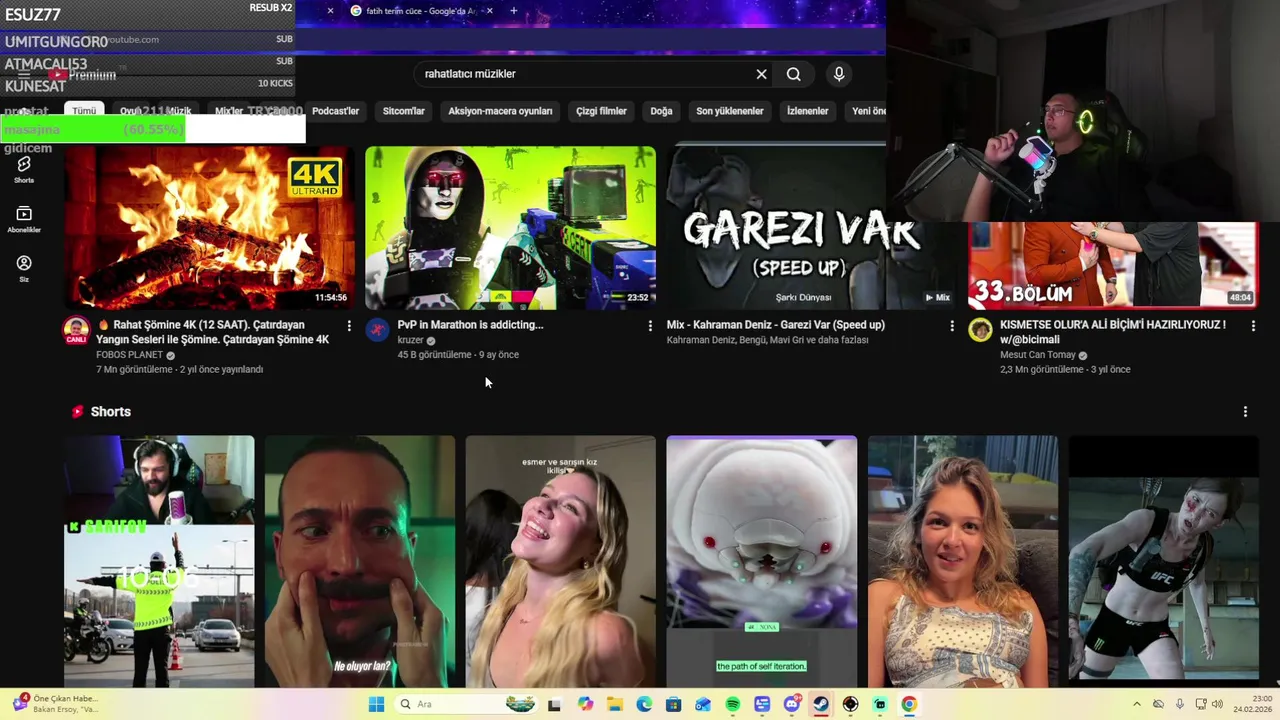Open options menu for Garezi Var mix
This screenshot has height=720, width=1280.
[951, 326]
